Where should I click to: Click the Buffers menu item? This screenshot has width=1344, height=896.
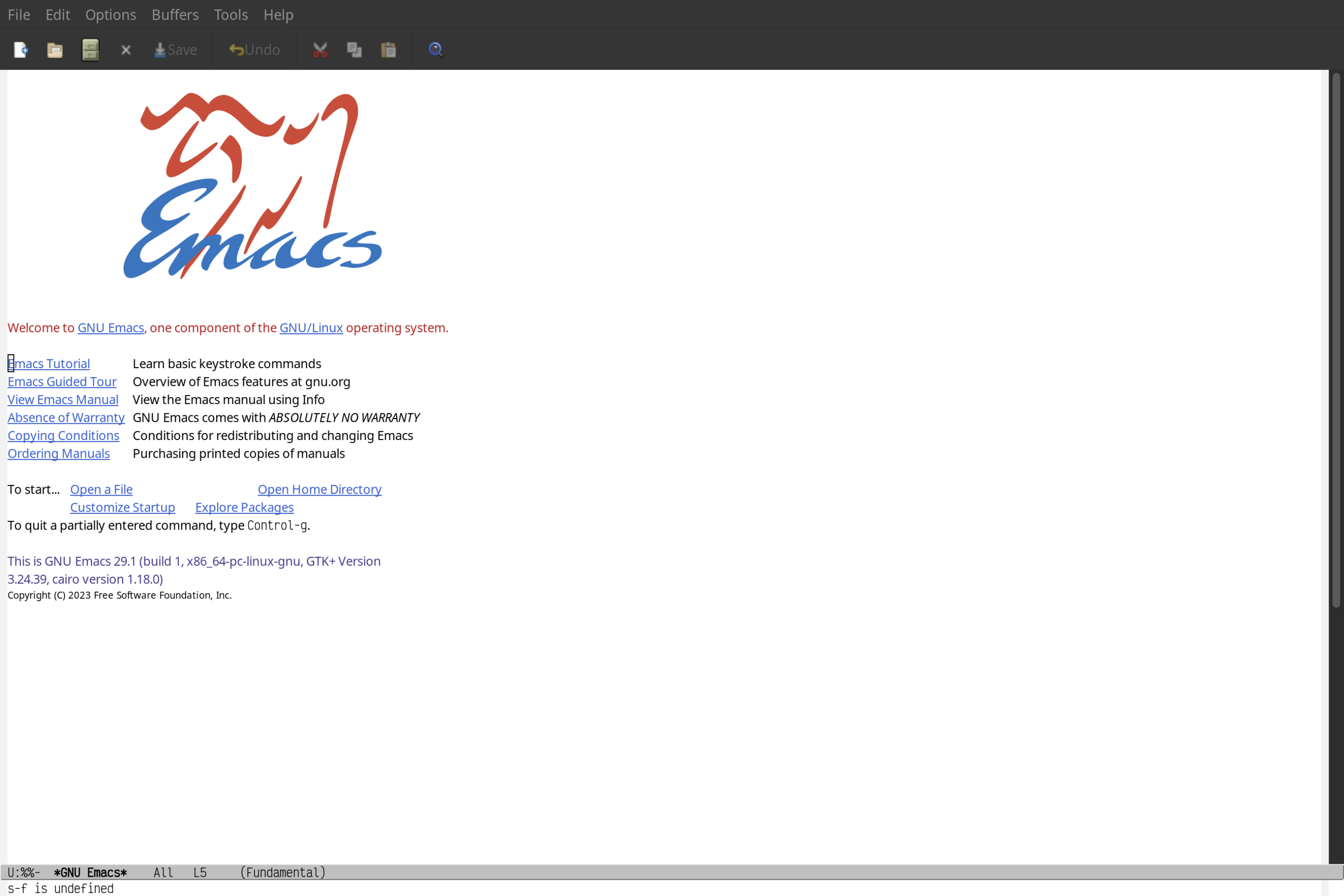(x=175, y=14)
